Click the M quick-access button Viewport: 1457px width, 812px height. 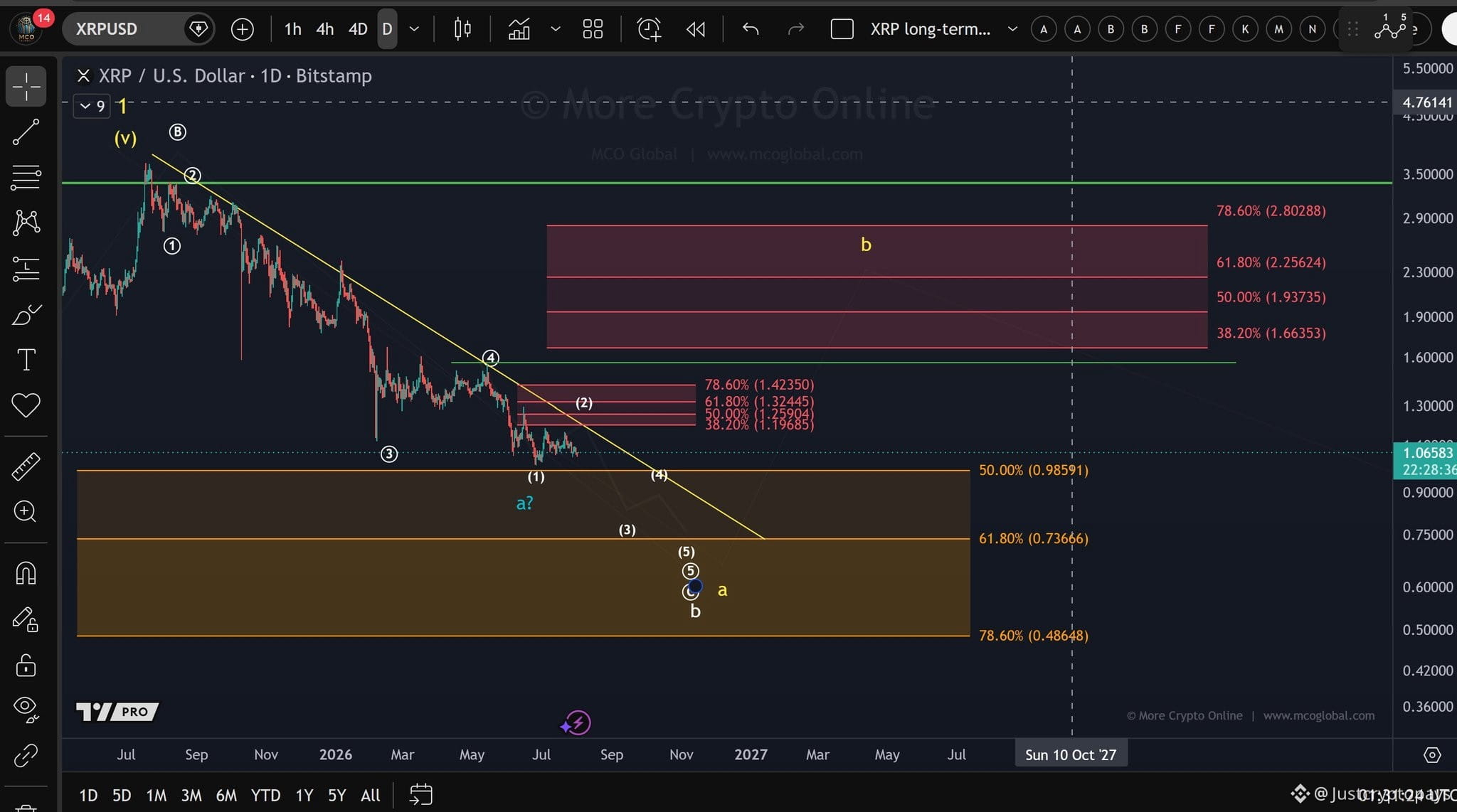[x=1278, y=29]
